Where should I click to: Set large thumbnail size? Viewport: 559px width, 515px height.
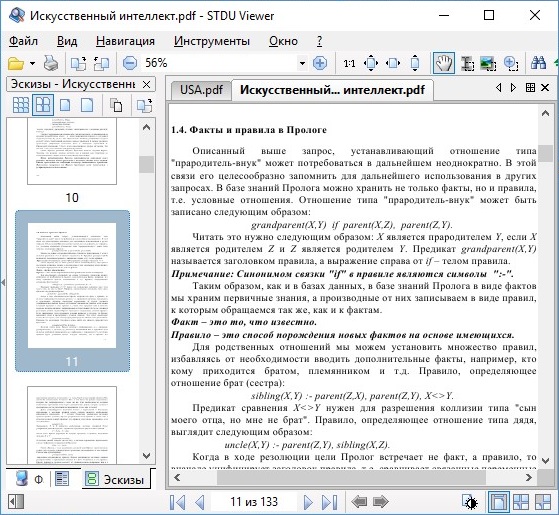(65, 105)
